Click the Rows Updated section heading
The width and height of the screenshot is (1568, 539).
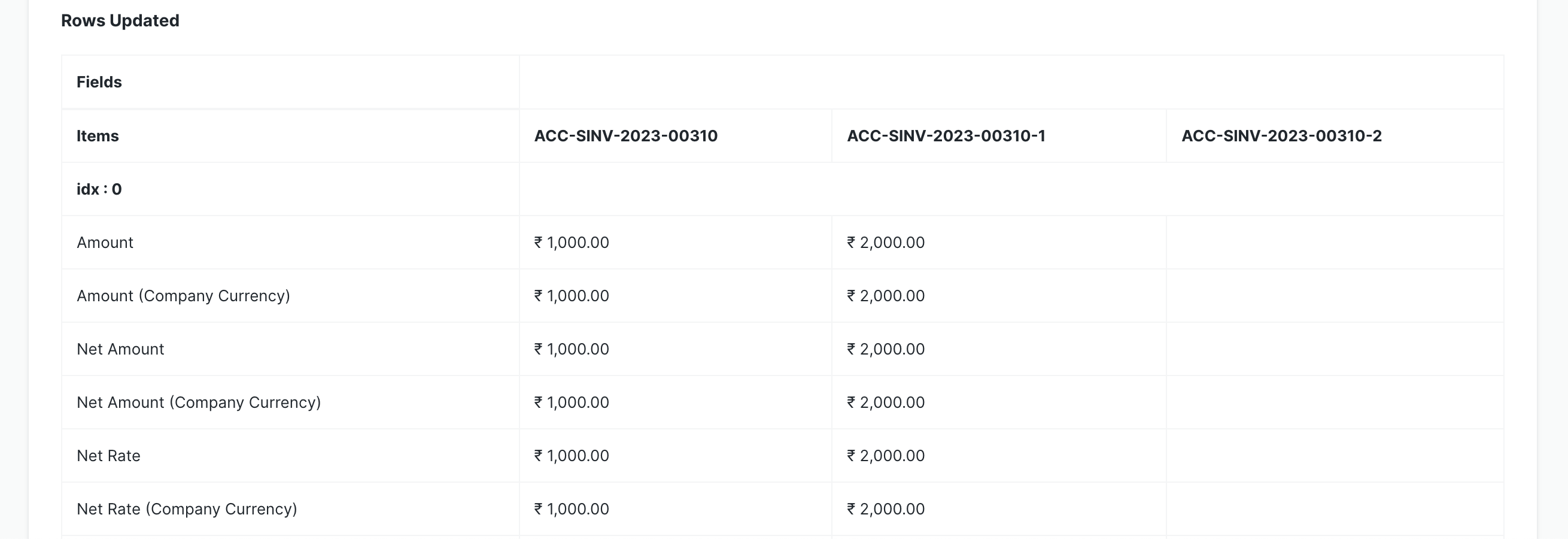(120, 21)
